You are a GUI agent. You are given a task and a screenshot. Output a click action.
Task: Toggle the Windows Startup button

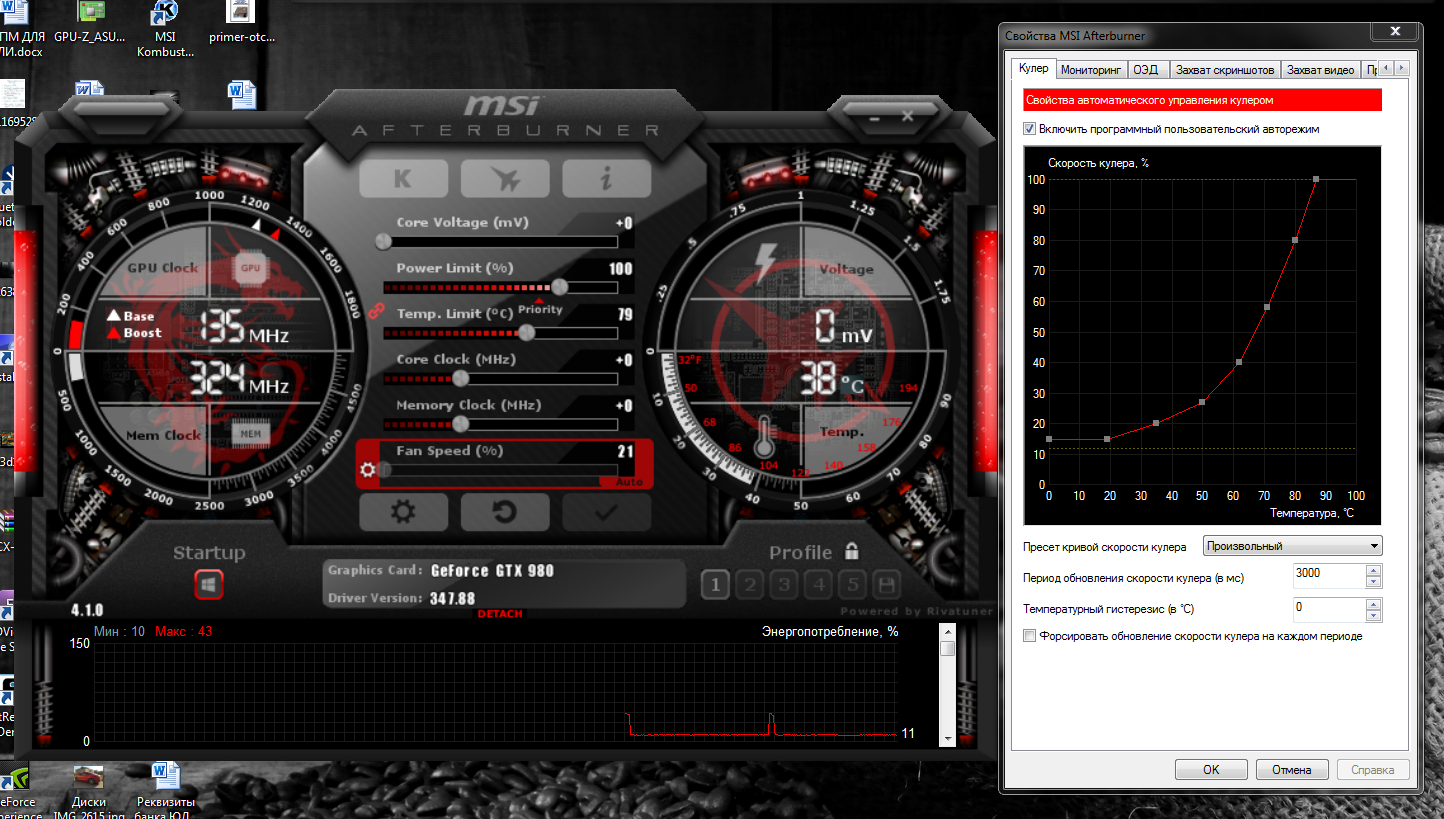[209, 585]
